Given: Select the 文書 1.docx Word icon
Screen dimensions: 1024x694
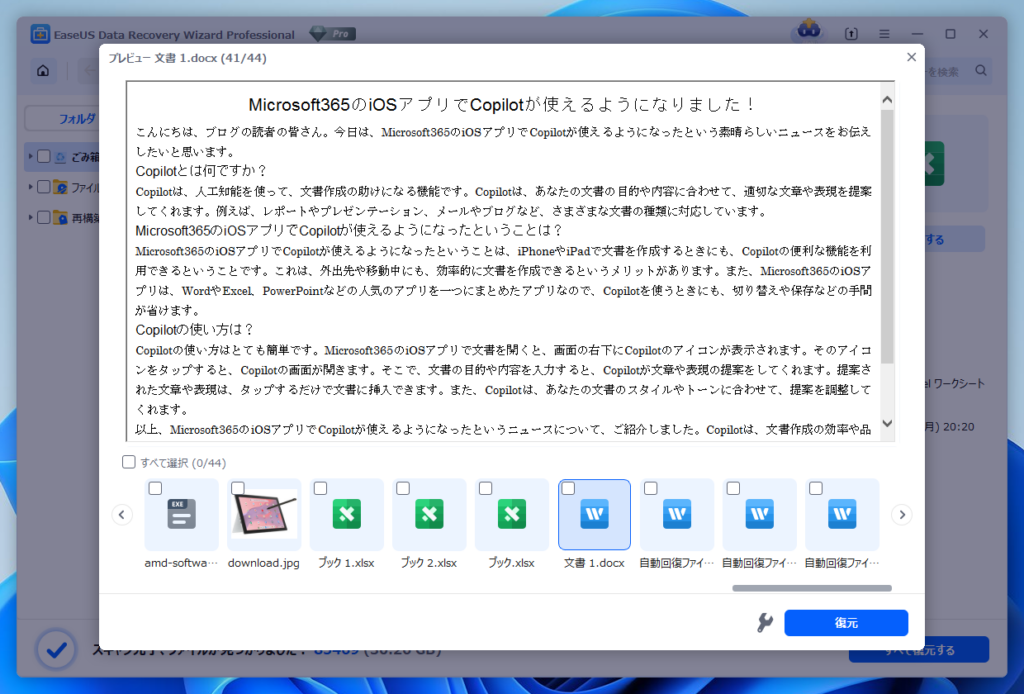Looking at the screenshot, I should tap(594, 514).
